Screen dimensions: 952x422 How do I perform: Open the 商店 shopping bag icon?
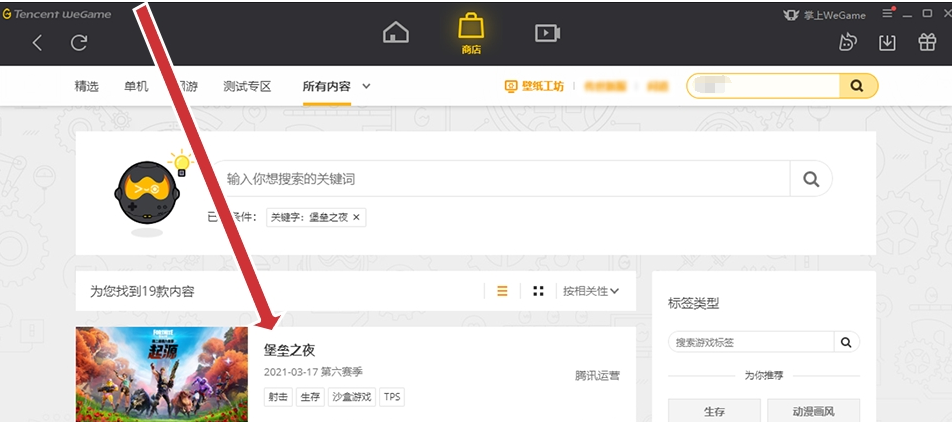coord(471,33)
